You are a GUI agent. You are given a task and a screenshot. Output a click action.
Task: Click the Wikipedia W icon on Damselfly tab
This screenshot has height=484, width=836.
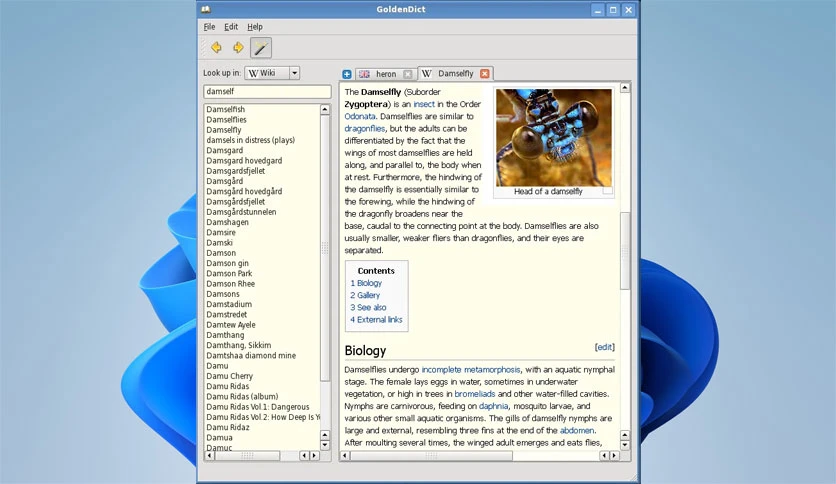click(x=427, y=74)
